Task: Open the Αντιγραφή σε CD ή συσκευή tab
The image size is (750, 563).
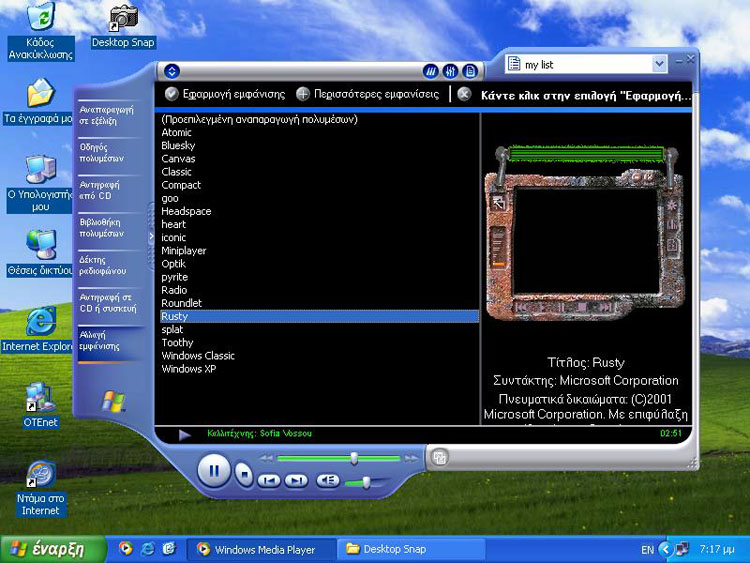Action: tap(110, 303)
